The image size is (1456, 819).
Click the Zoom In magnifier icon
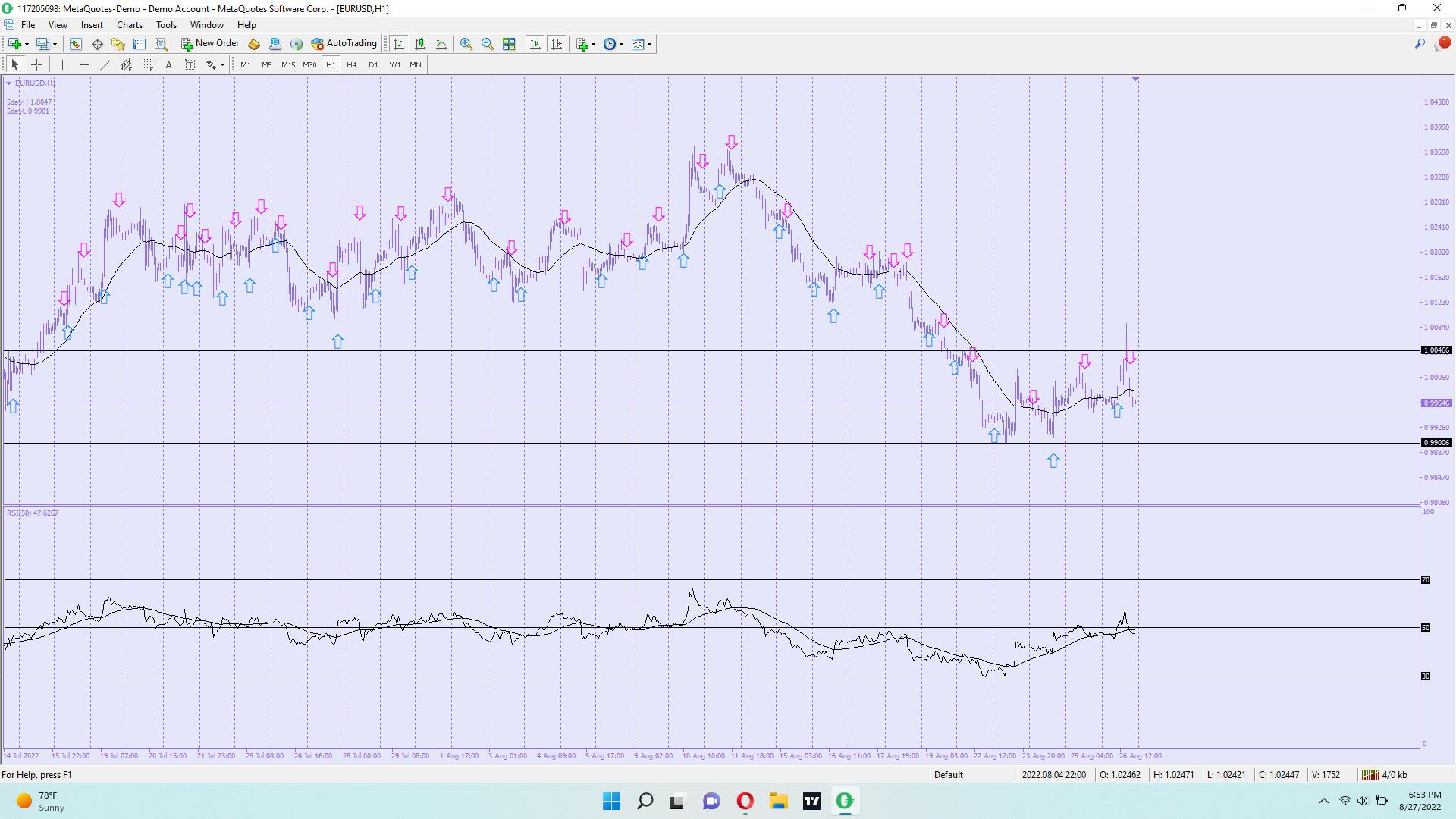[466, 44]
